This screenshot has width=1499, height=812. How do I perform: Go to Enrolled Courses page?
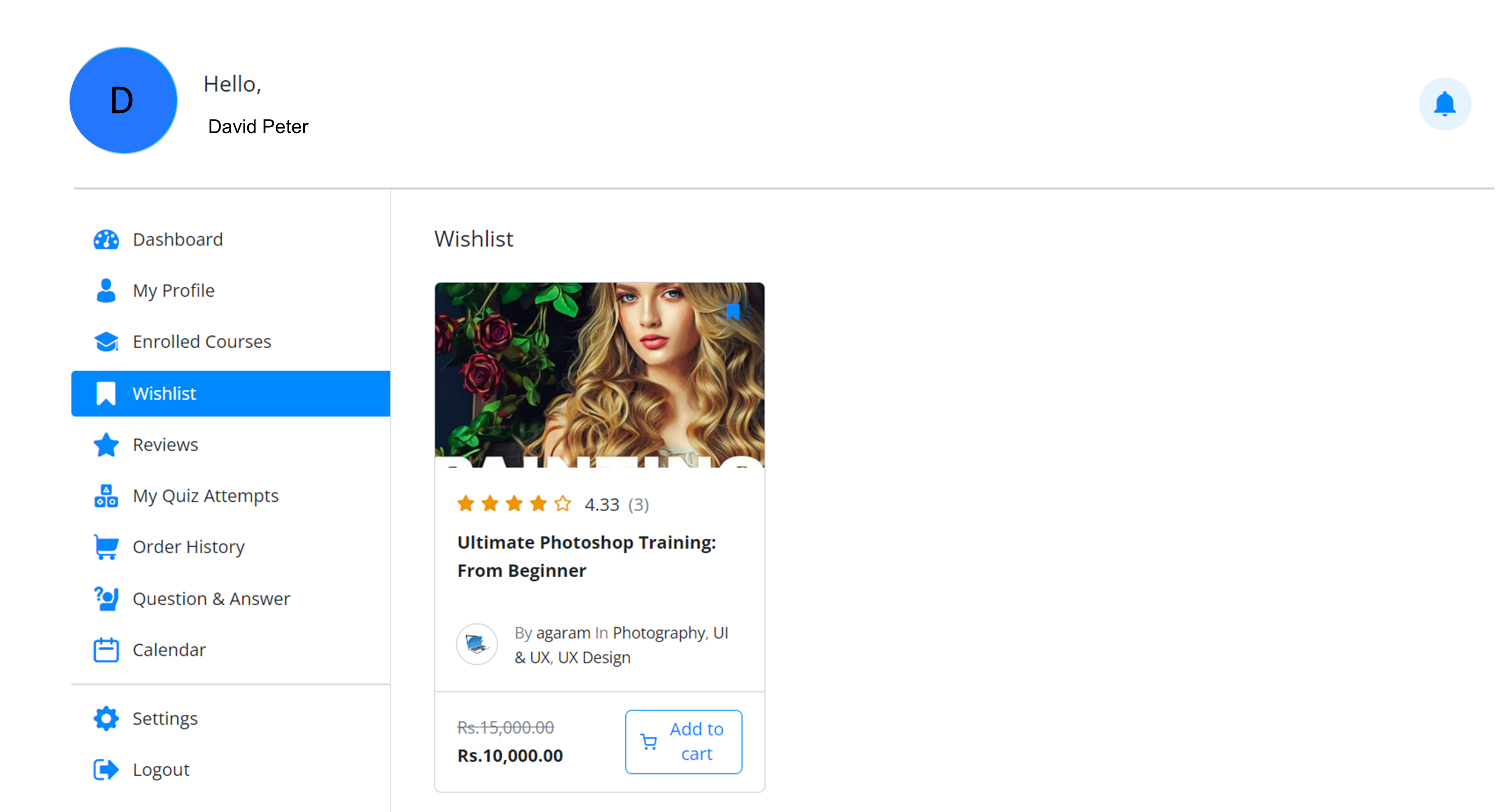pos(201,342)
